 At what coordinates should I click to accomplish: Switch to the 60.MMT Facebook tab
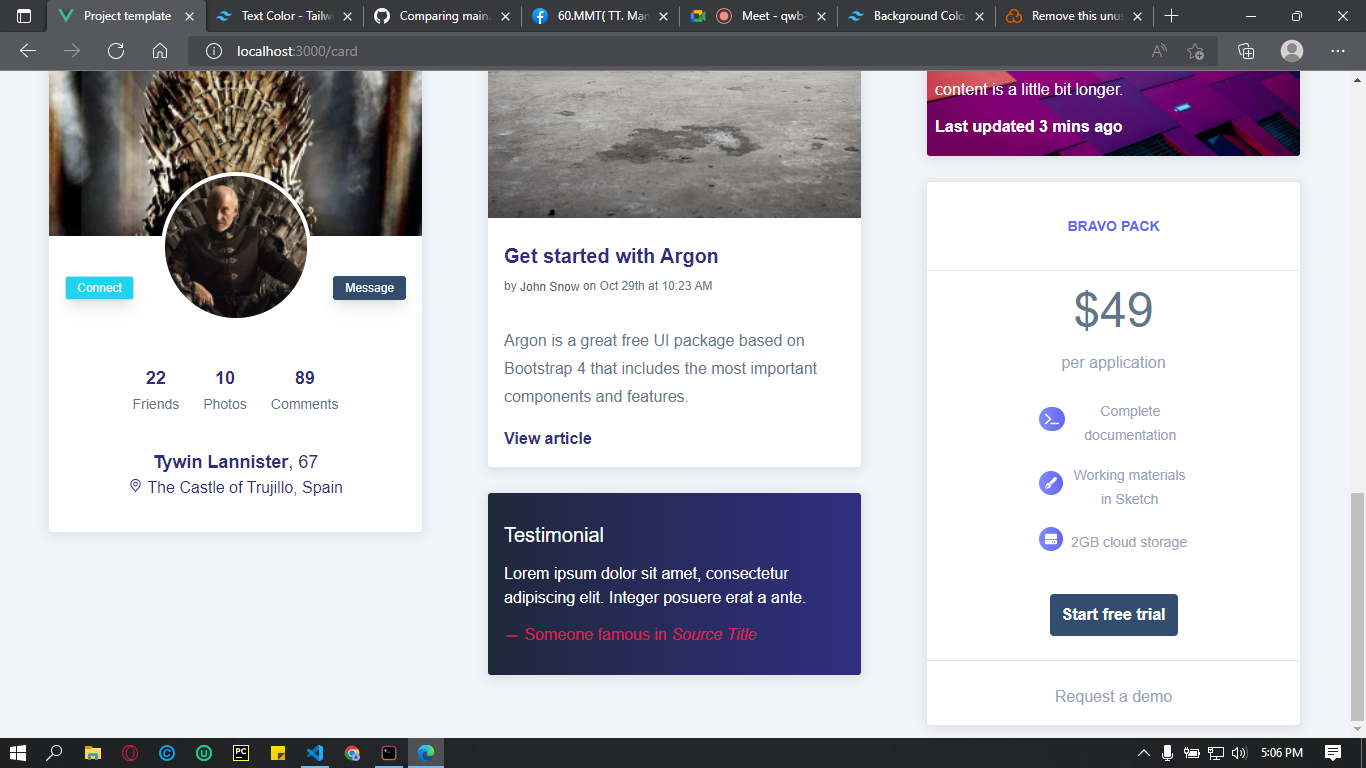601,16
